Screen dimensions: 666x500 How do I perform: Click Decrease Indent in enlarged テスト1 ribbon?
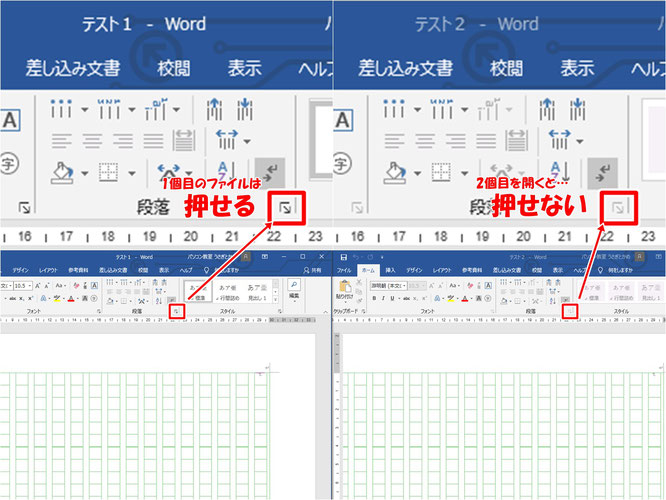(x=214, y=109)
